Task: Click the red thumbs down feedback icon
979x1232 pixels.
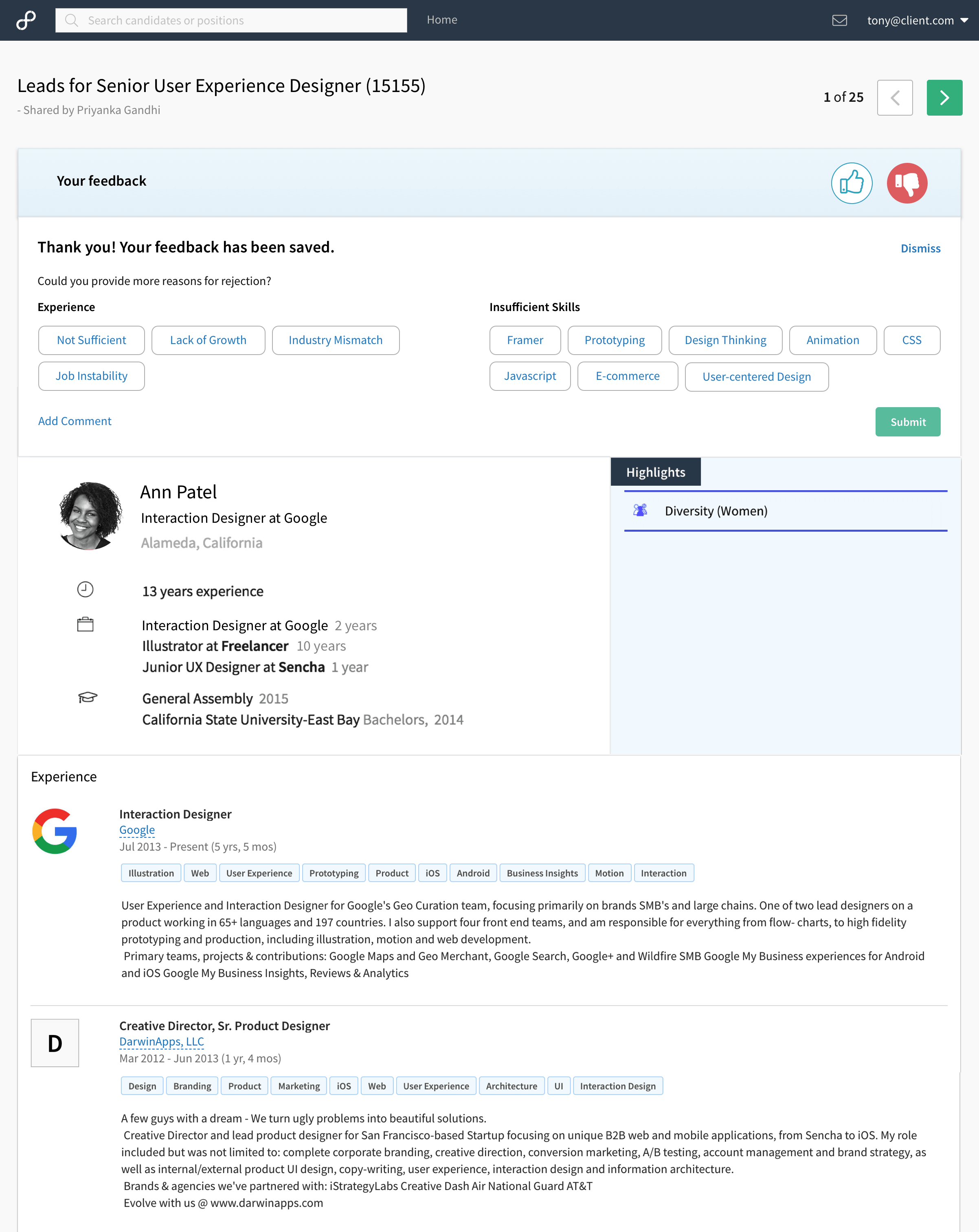Action: [907, 183]
